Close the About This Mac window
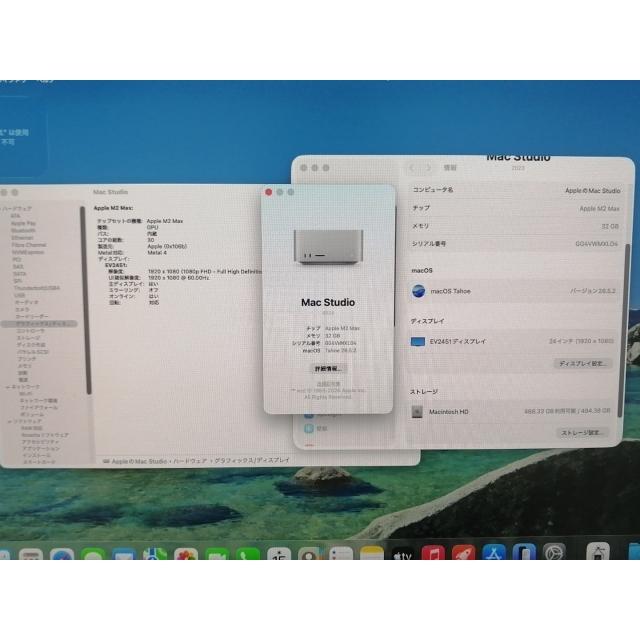 [269, 192]
